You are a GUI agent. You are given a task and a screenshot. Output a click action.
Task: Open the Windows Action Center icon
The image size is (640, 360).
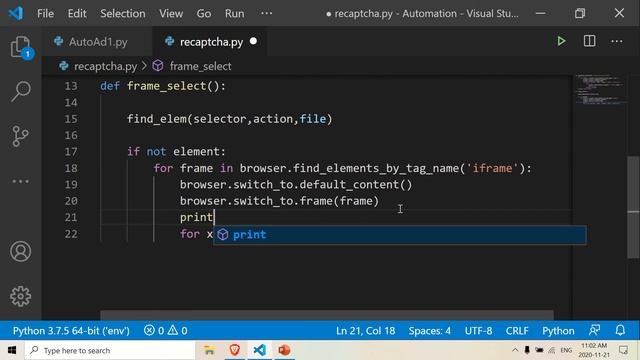click(x=623, y=350)
